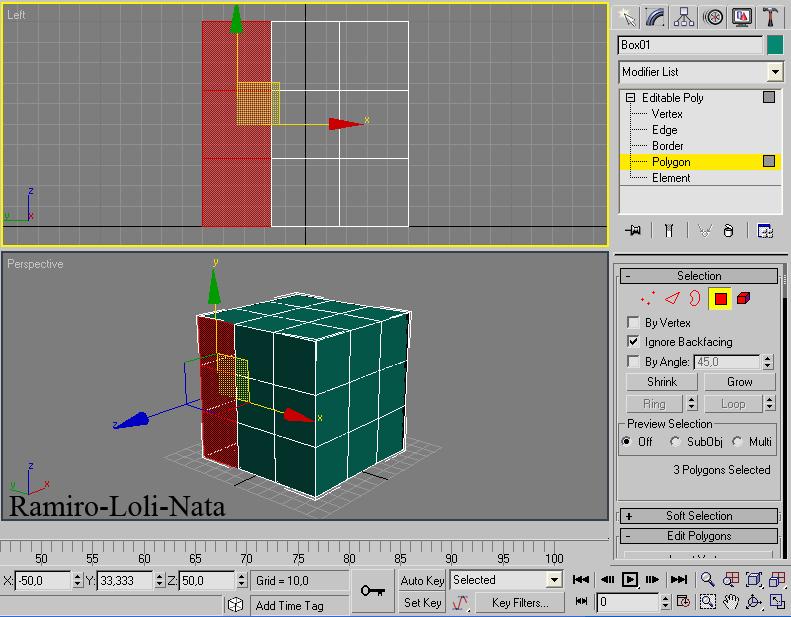This screenshot has width=791, height=617.
Task: Click the Make Unique icon
Action: pyautogui.click(x=705, y=231)
